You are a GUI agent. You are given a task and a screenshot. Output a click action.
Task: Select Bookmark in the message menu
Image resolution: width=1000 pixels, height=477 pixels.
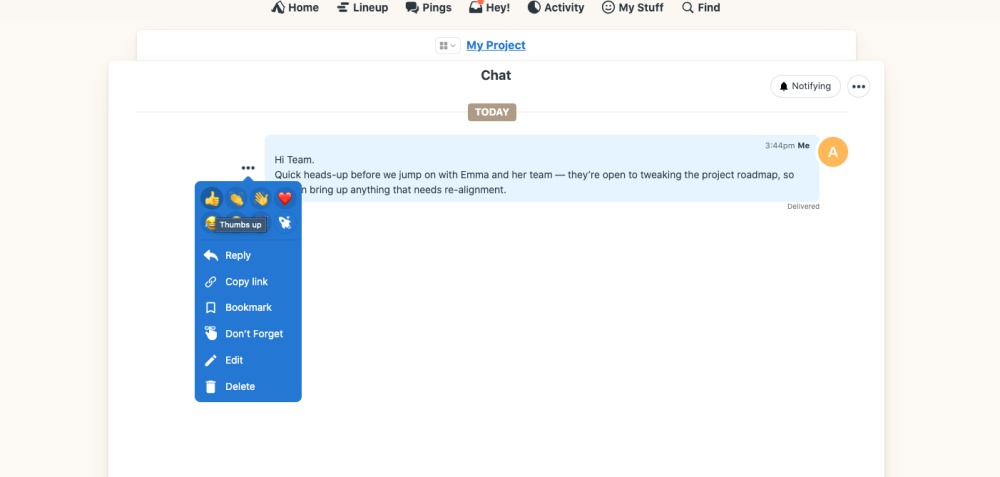point(248,307)
